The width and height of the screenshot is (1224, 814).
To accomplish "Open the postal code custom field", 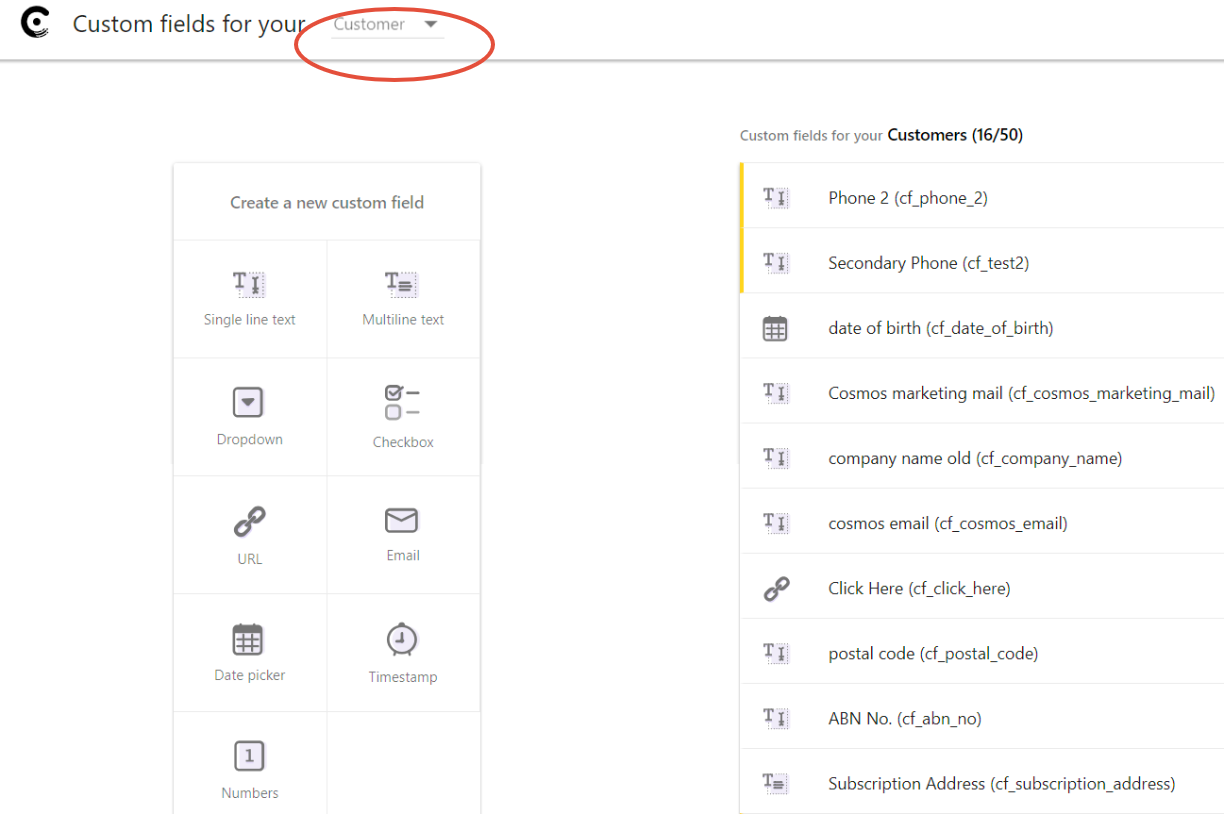I will [x=932, y=653].
